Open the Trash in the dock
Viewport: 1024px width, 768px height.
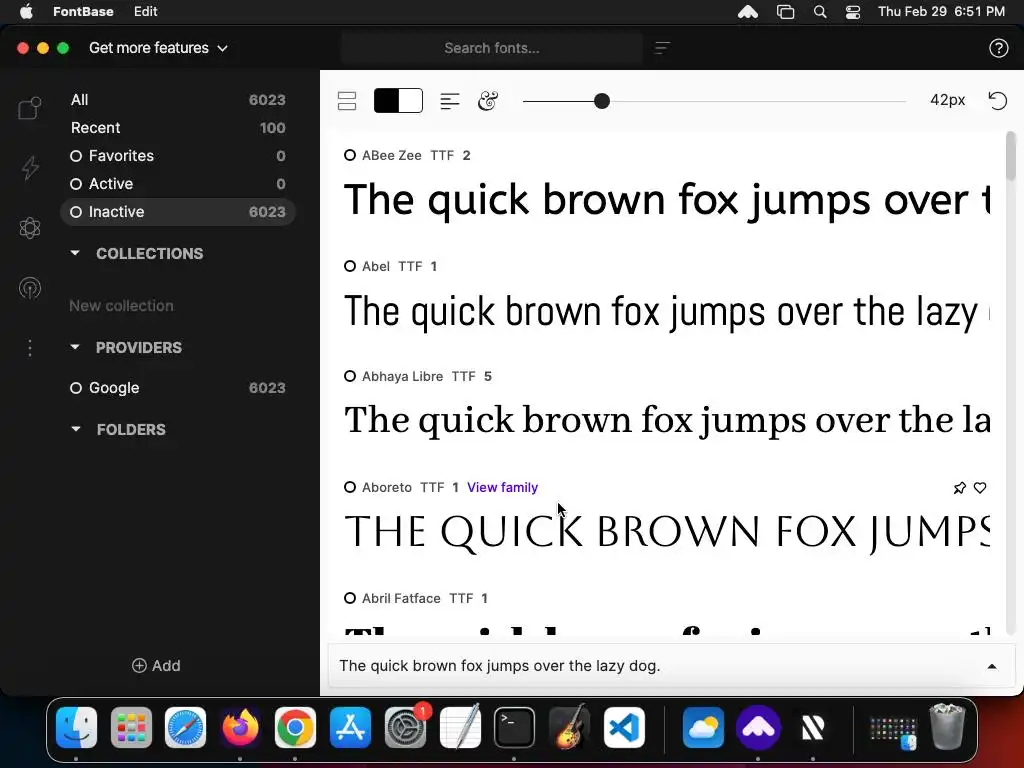tap(947, 726)
